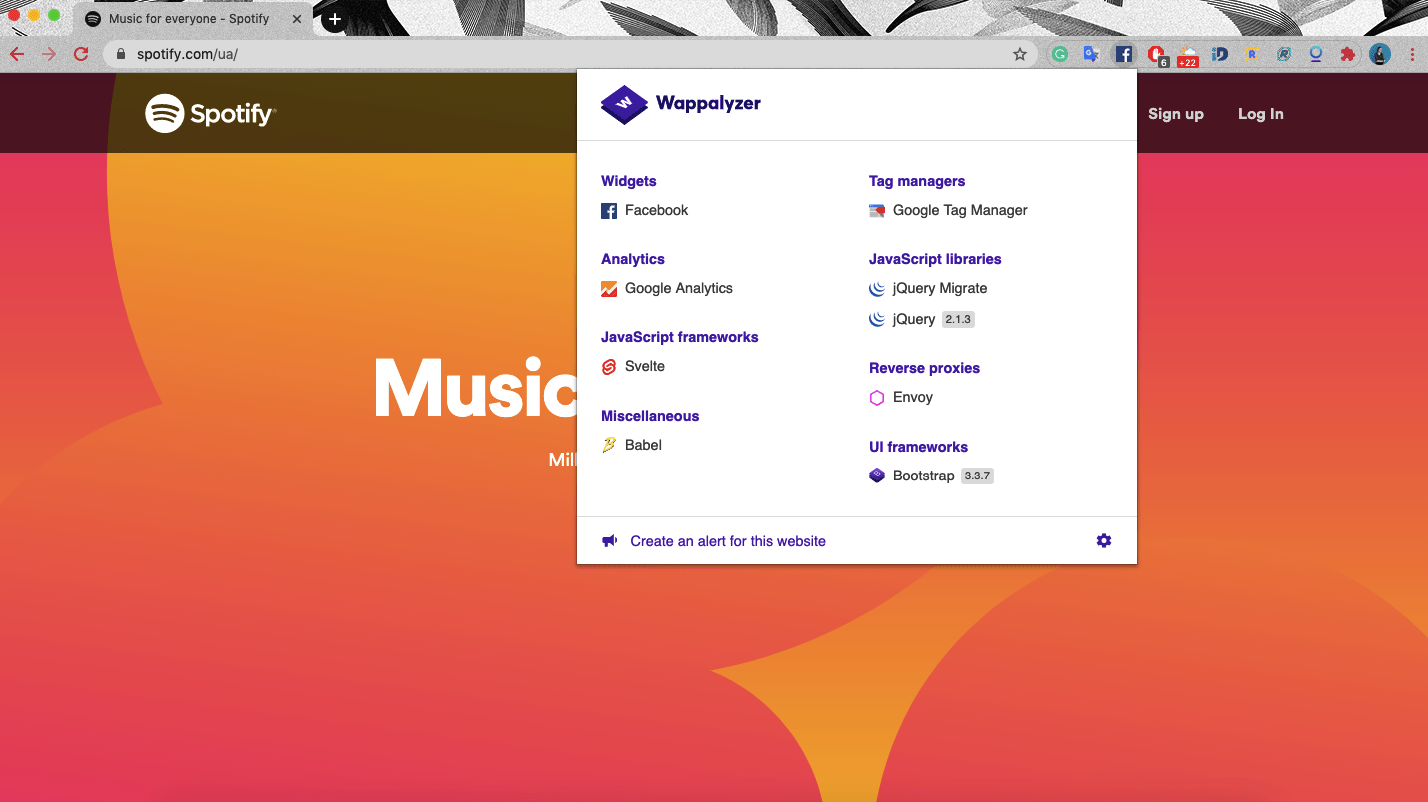Viewport: 1428px width, 802px height.
Task: Click the jQuery Migrate logo icon
Action: (x=877, y=289)
